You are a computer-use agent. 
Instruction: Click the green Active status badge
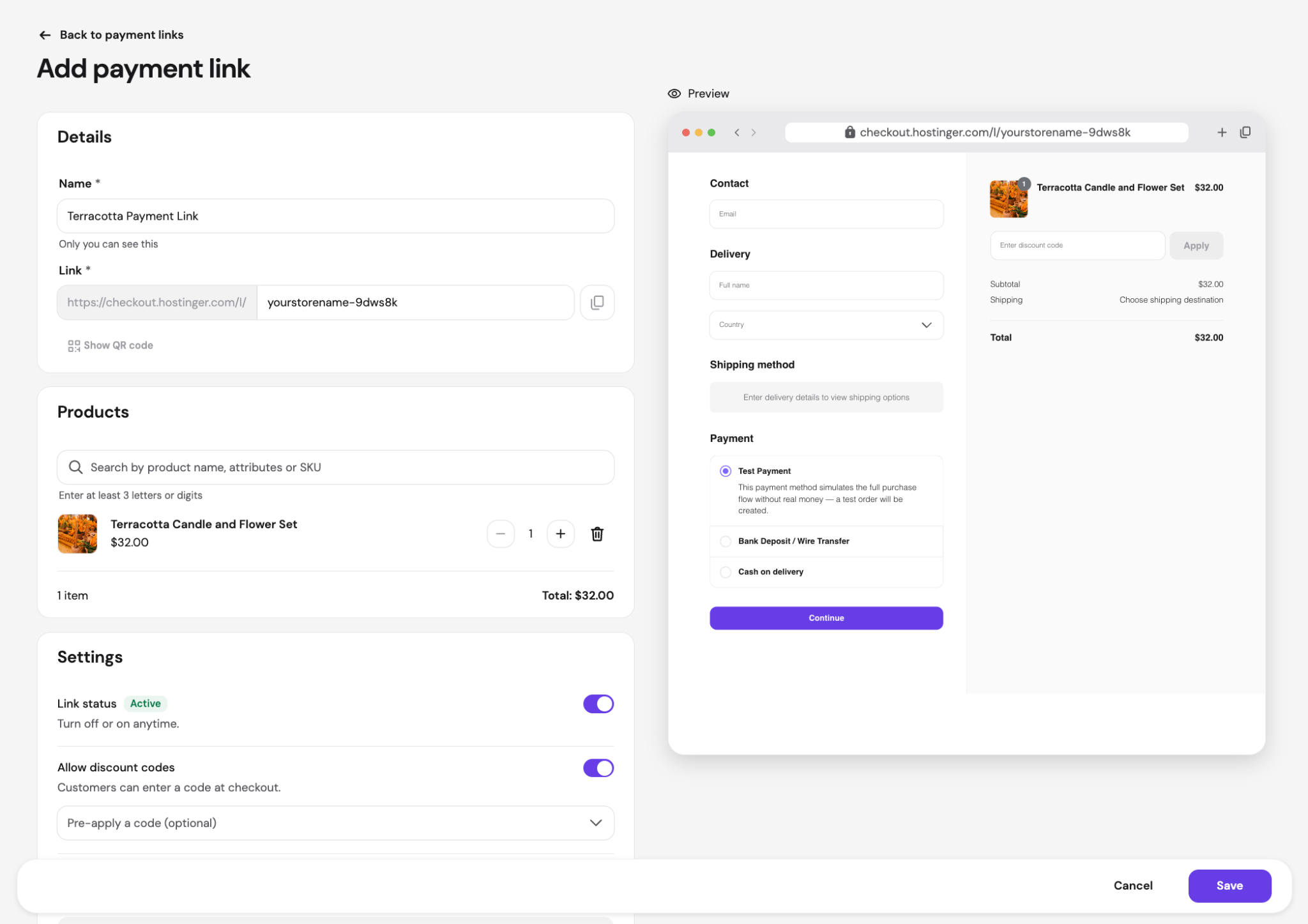click(146, 704)
